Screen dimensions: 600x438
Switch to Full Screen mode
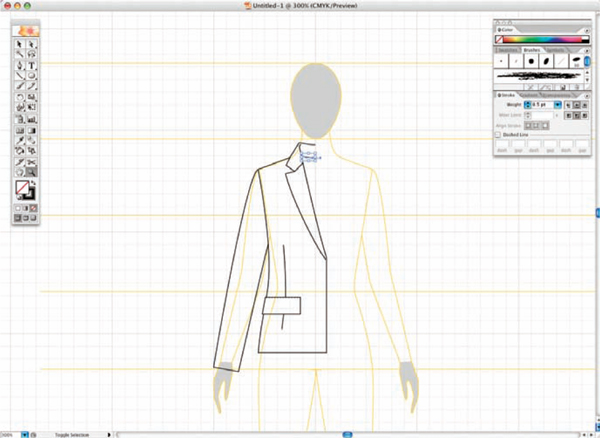34,218
